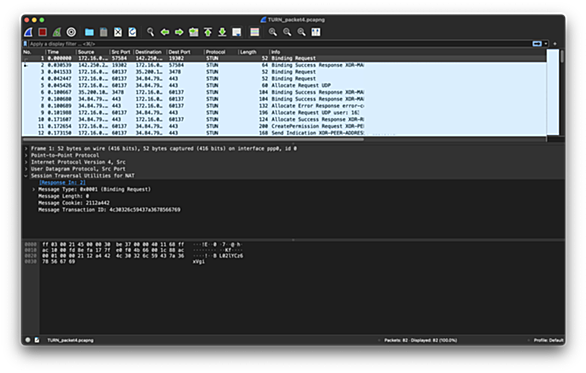This screenshot has height=373, width=586.
Task: Sort by the Protocol column header
Action: pos(221,52)
